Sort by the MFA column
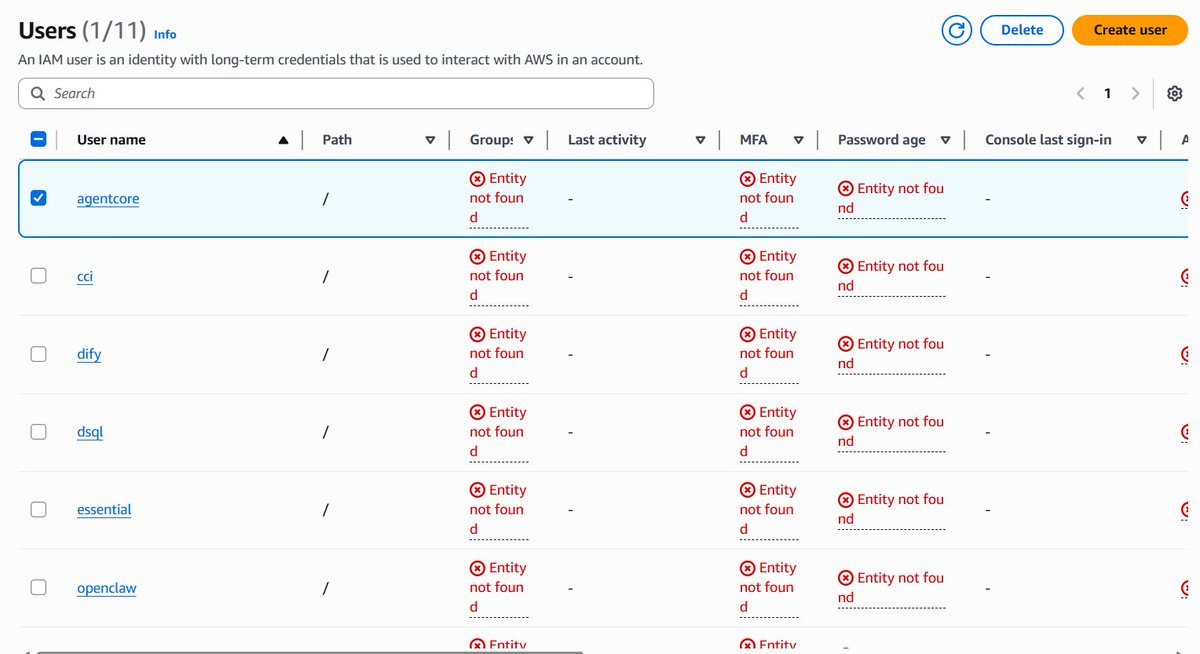The image size is (1200, 654). [x=798, y=140]
